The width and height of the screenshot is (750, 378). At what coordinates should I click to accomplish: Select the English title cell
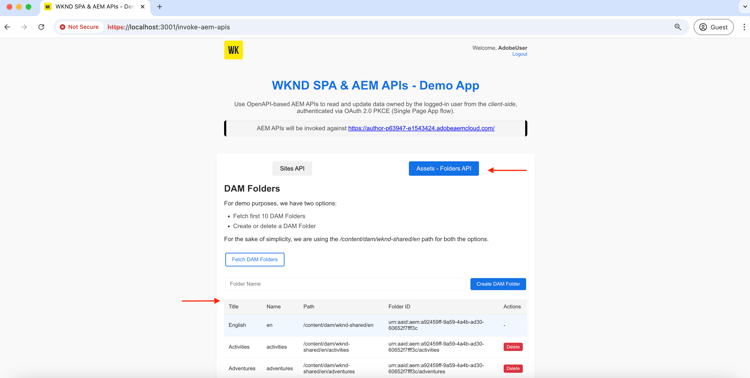237,325
